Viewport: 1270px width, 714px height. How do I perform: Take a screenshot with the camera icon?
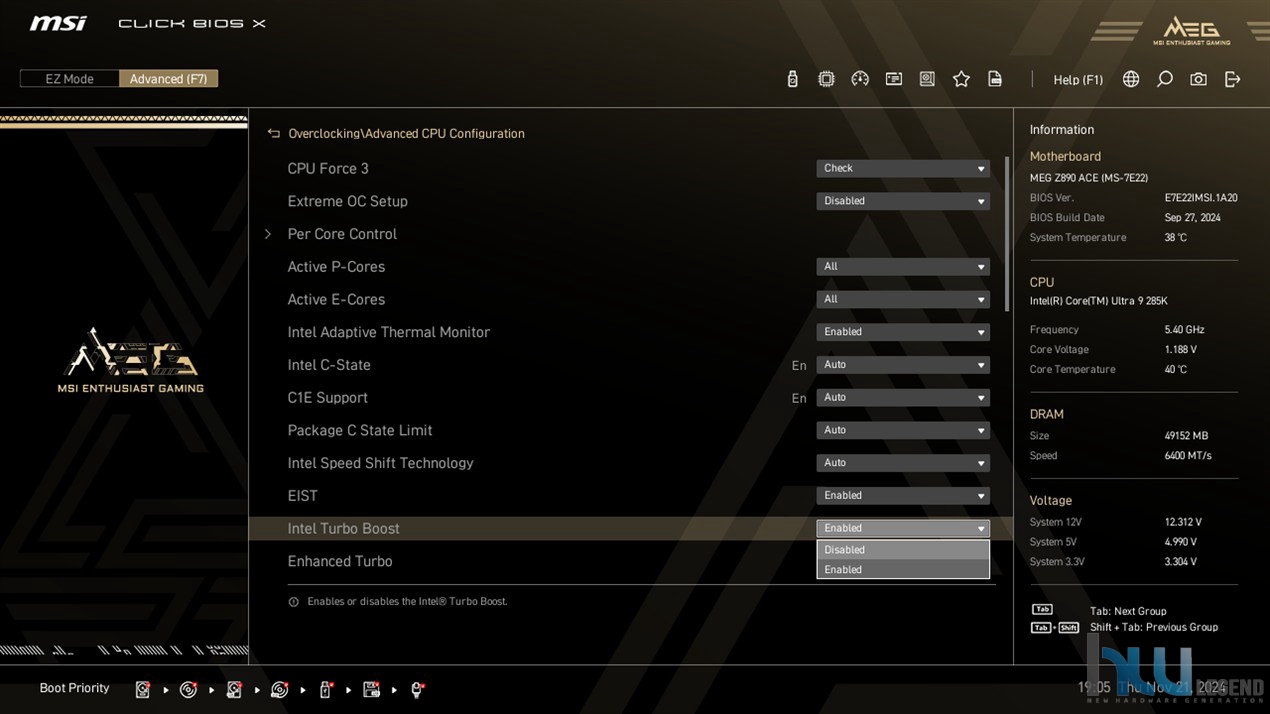tap(1198, 79)
